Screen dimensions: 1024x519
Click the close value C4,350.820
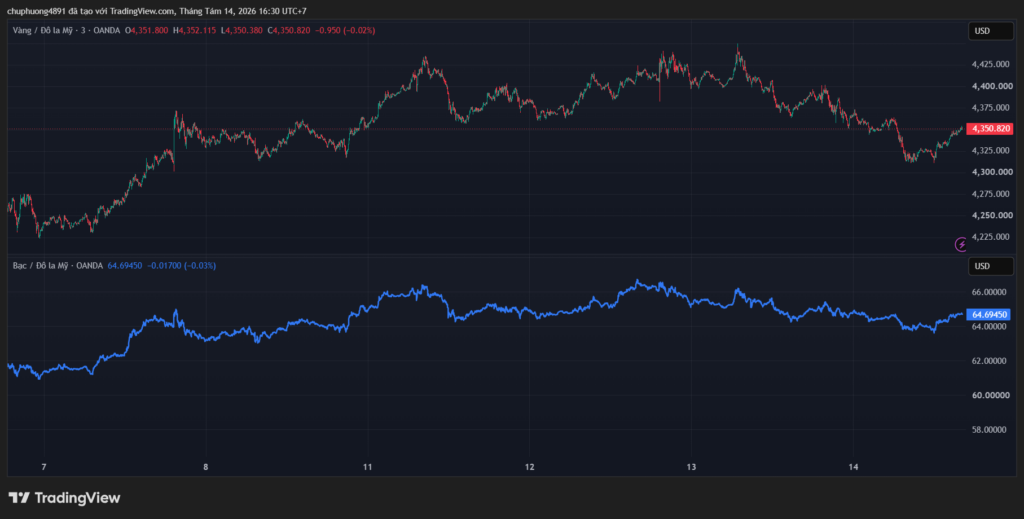[289, 30]
